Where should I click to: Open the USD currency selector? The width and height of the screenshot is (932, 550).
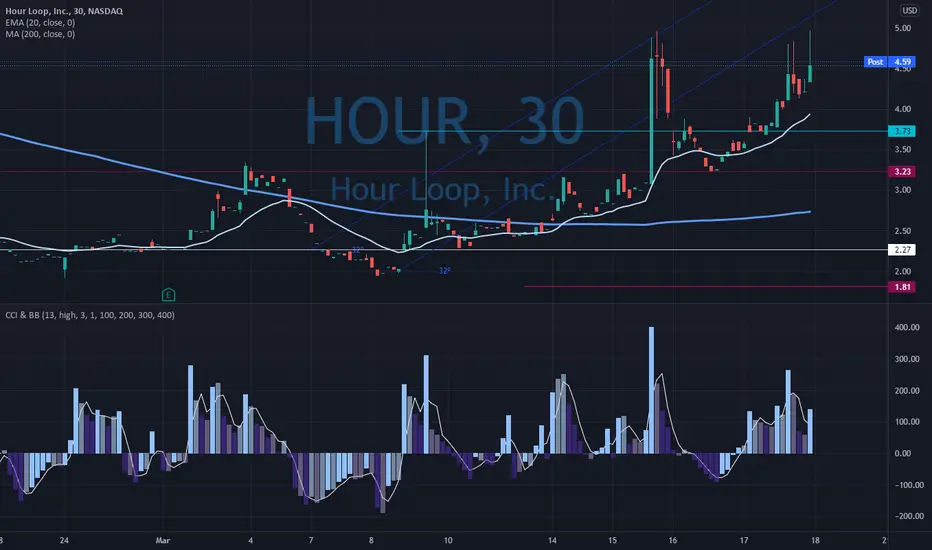[909, 10]
